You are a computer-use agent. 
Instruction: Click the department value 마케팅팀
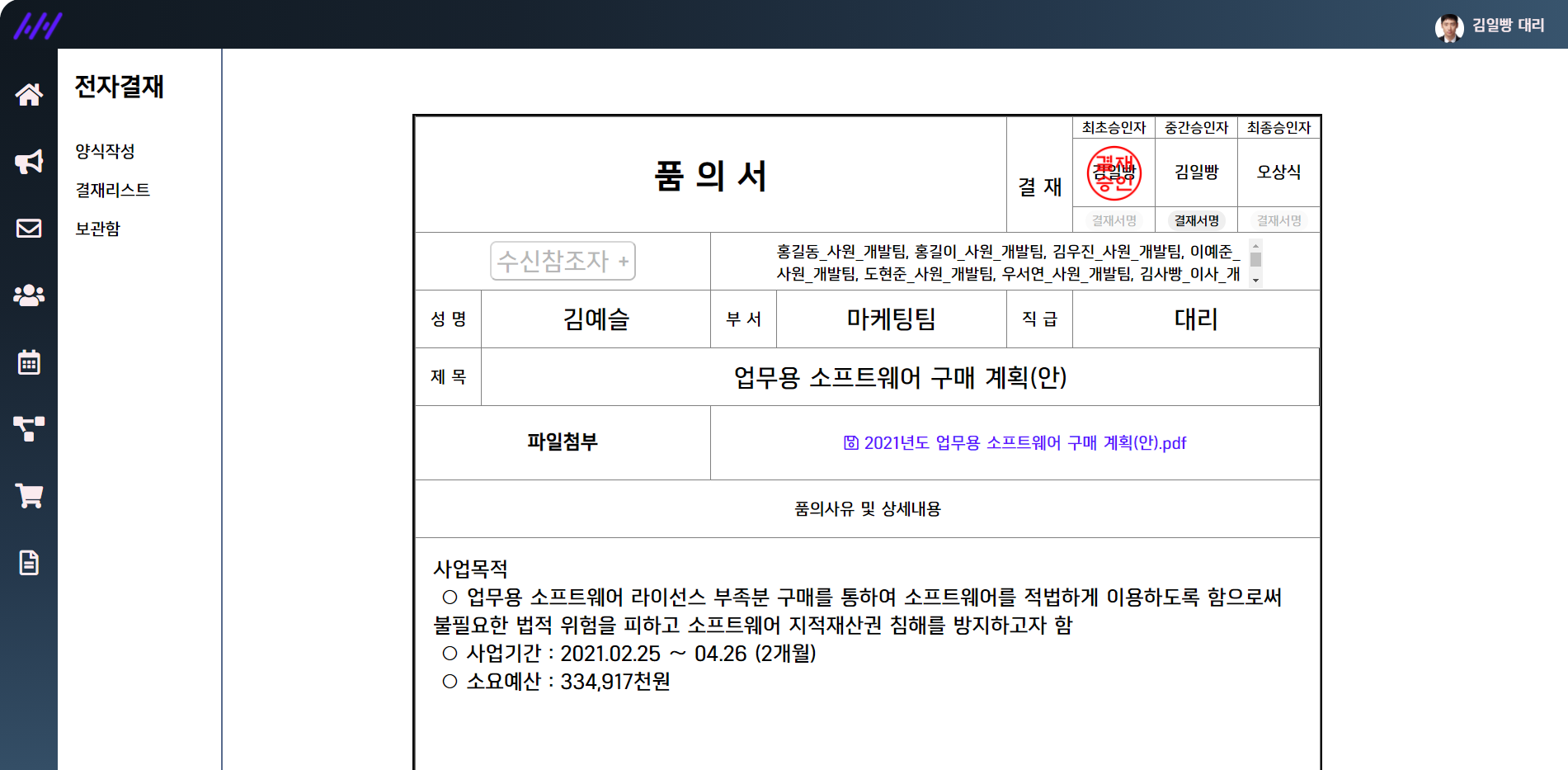tap(891, 319)
